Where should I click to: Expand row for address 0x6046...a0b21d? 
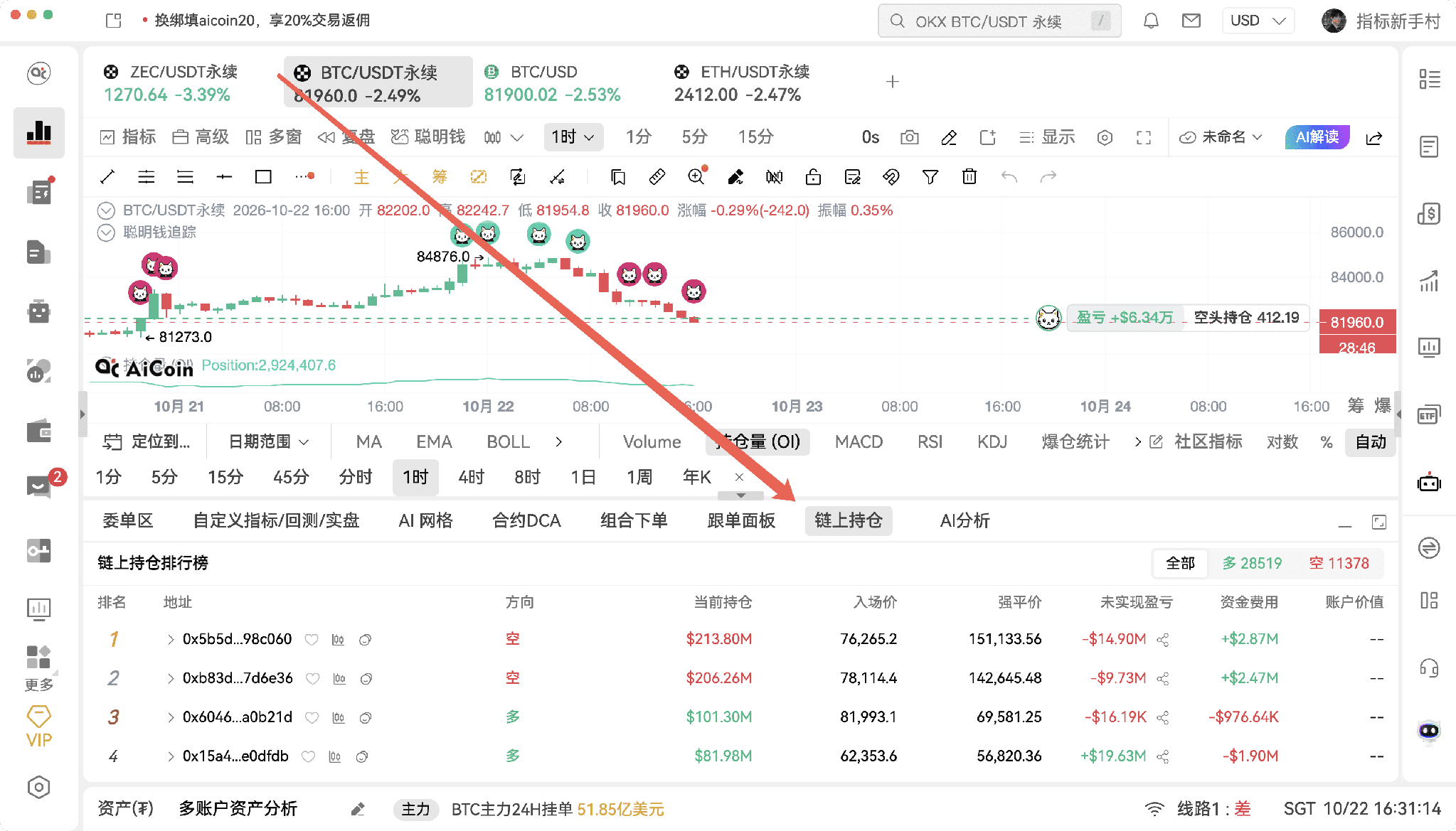171,718
